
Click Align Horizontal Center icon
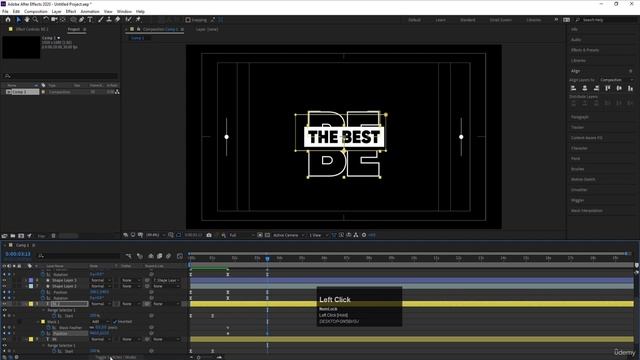[585, 88]
